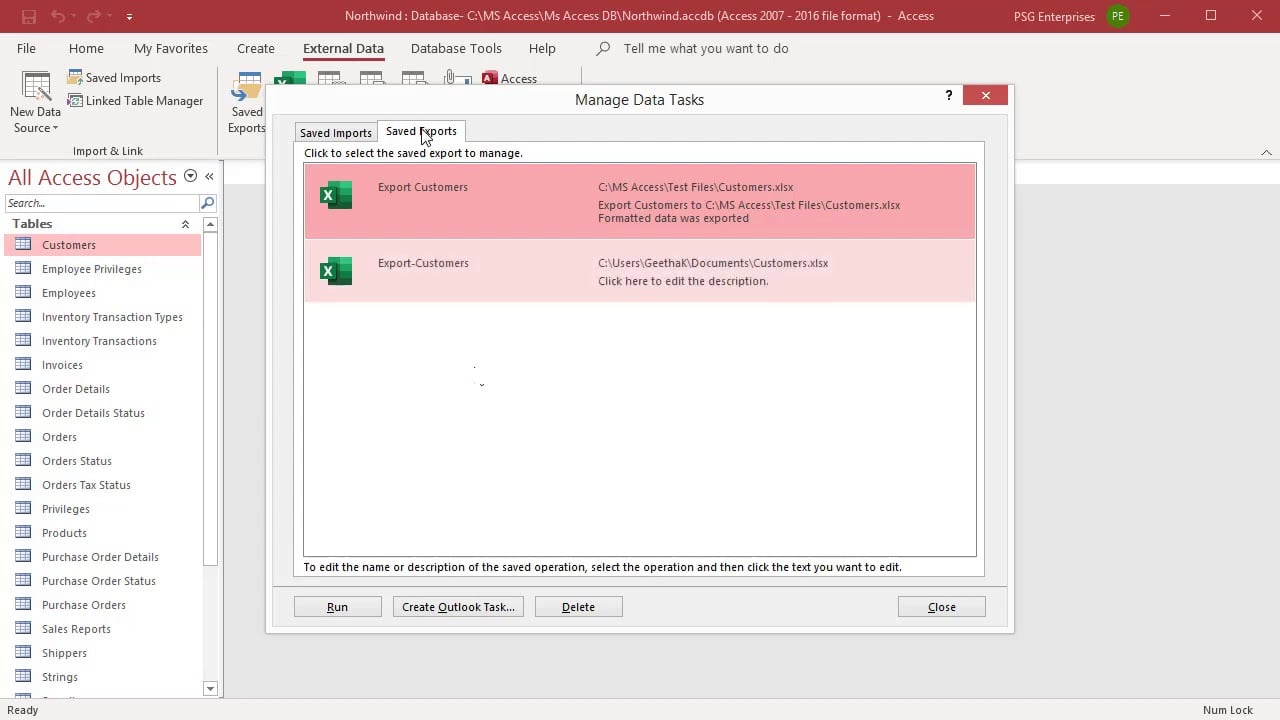This screenshot has width=1280, height=720.
Task: Click the navigation search magnifier icon
Action: click(207, 203)
